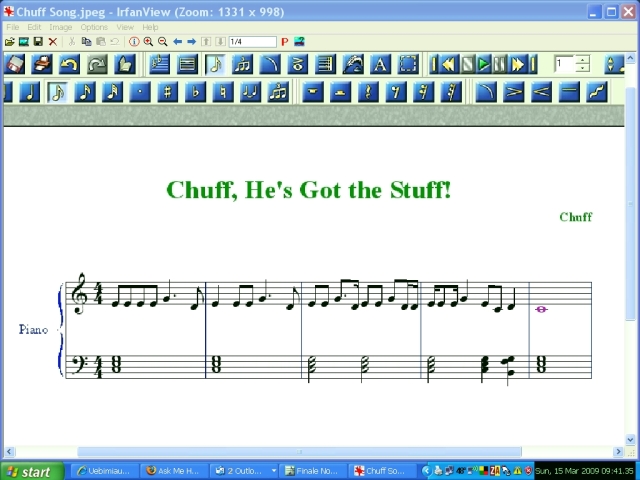Screen dimensions: 640x480
Task: Select the quarter note duration button
Action: 30,92
